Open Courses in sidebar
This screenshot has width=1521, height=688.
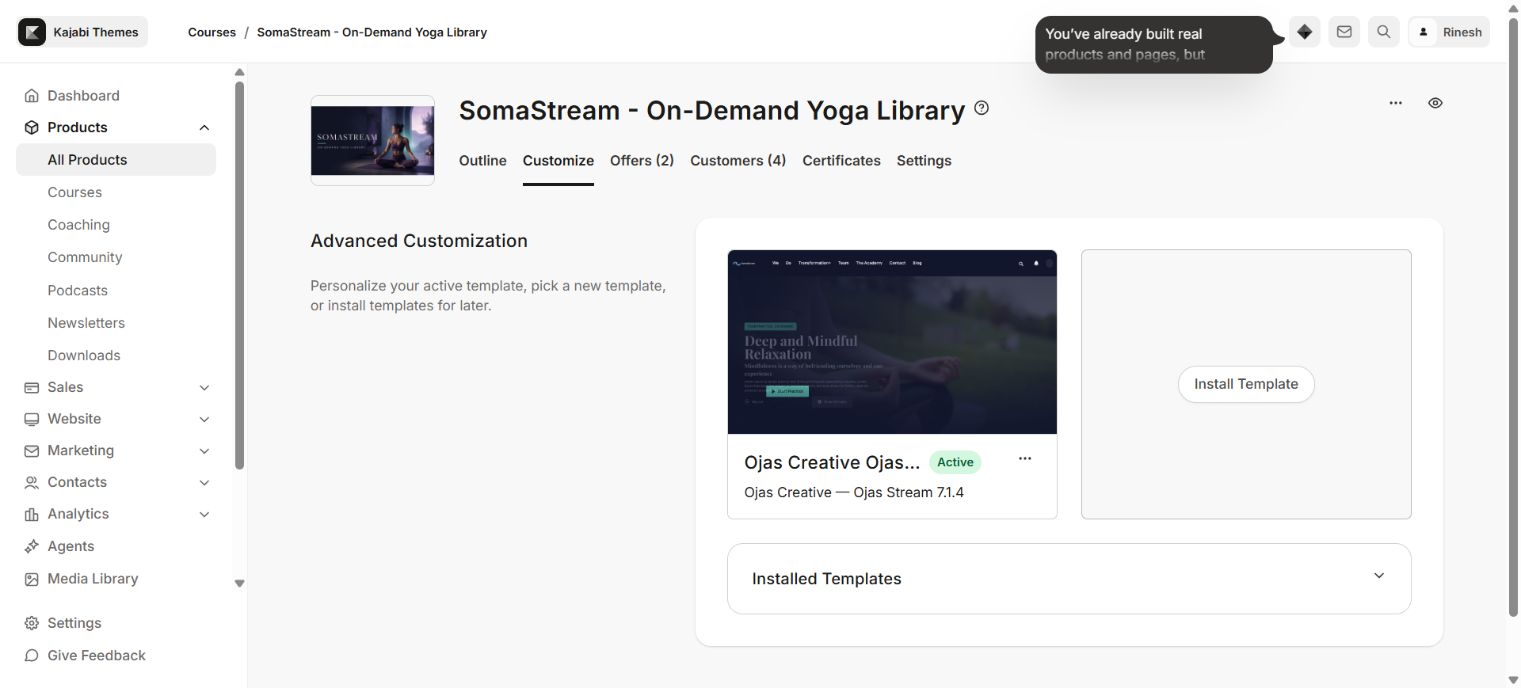pos(75,192)
